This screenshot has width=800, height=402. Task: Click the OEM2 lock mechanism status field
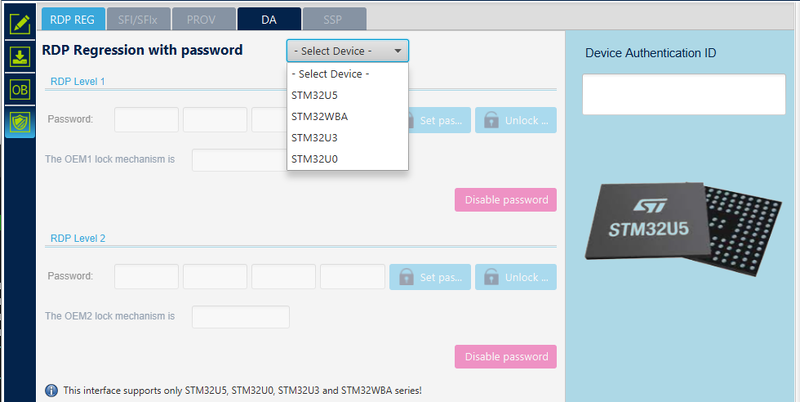point(241,317)
